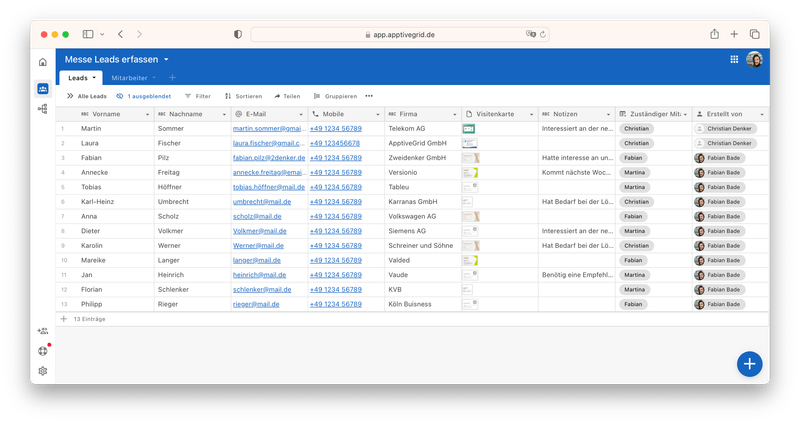Open the Nachname column dropdown arrow
The image size is (800, 424).
pyautogui.click(x=224, y=114)
